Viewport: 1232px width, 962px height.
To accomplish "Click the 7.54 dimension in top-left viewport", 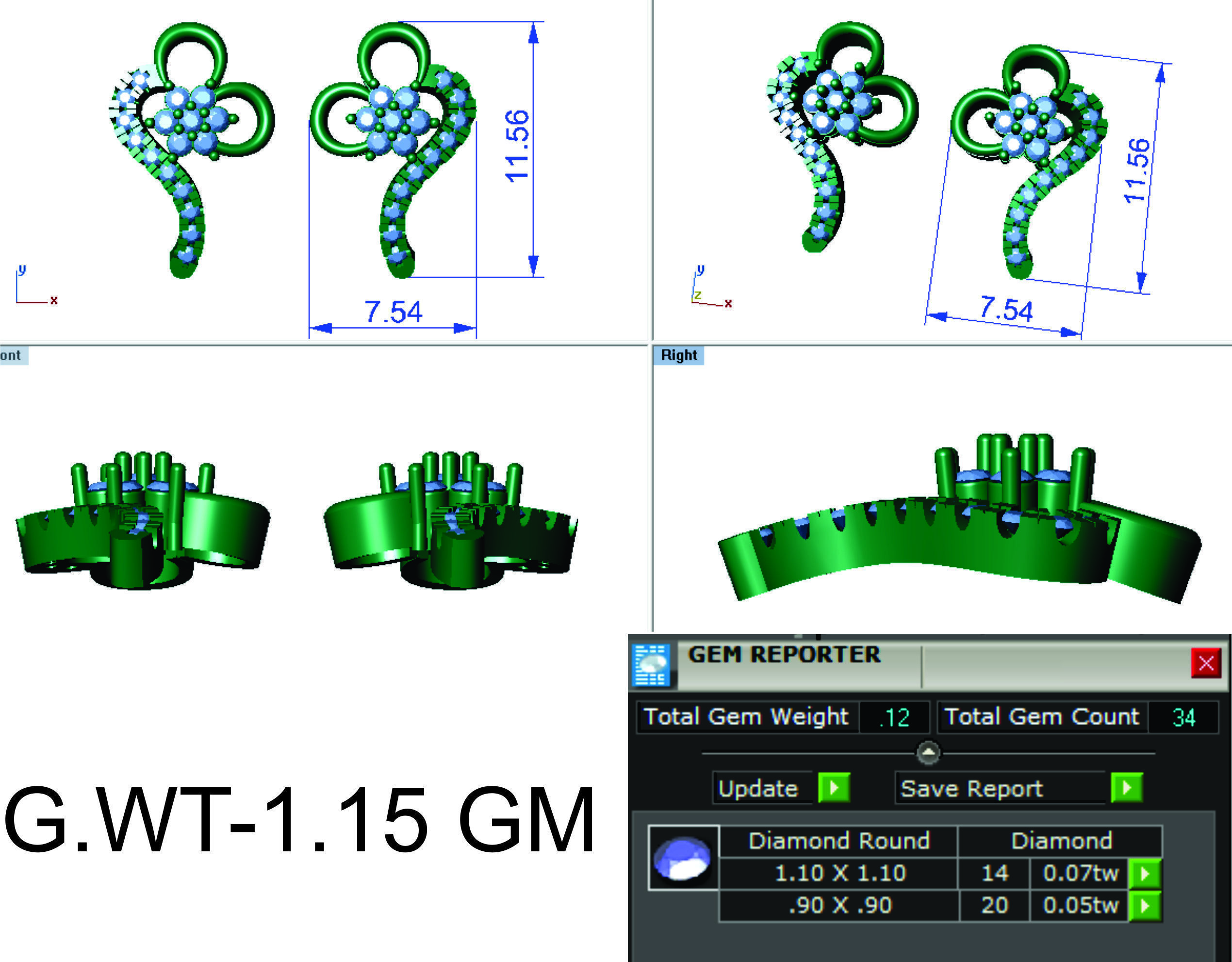I will coord(393,312).
